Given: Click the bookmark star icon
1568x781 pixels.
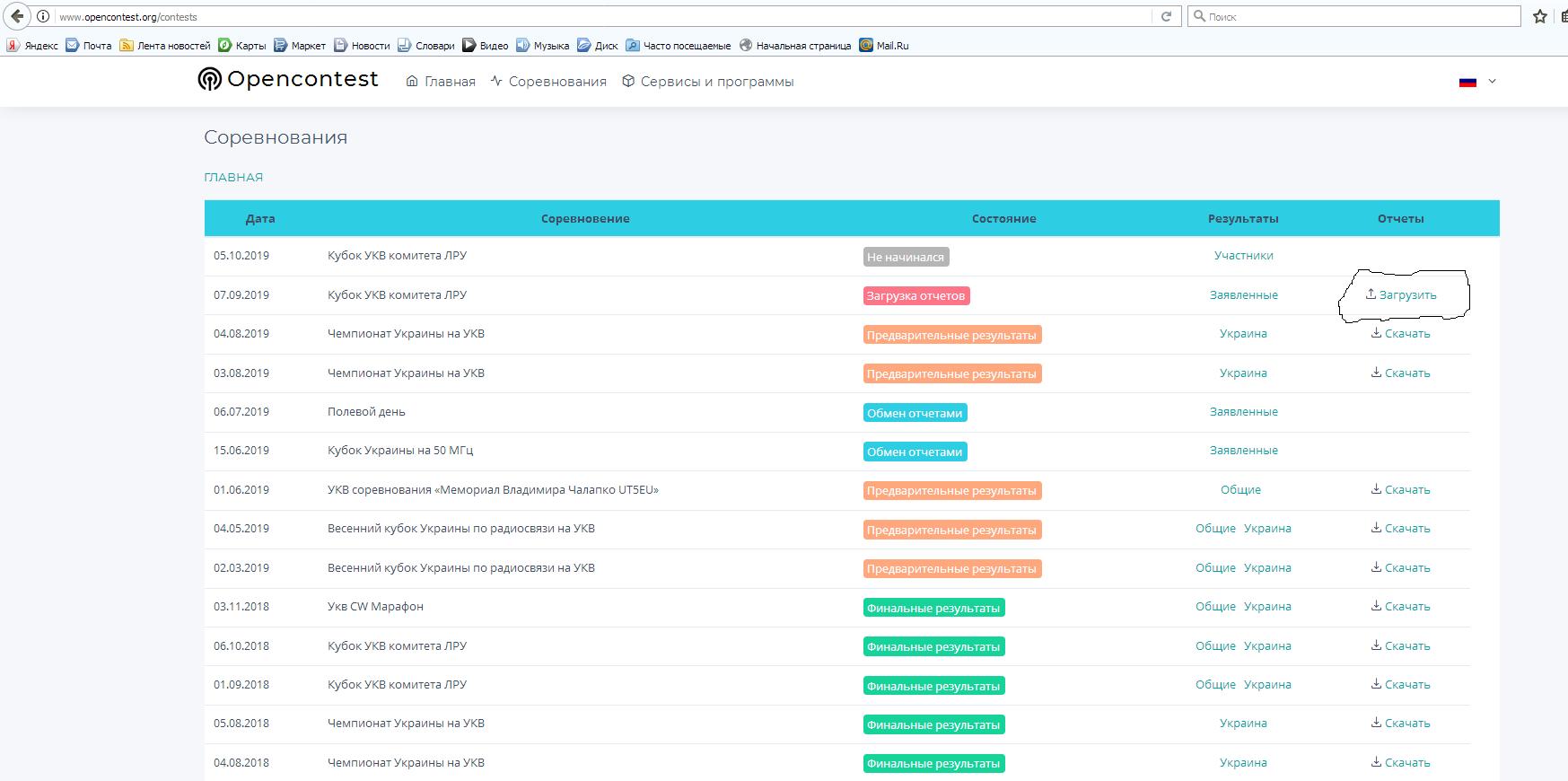Looking at the screenshot, I should [x=1540, y=16].
